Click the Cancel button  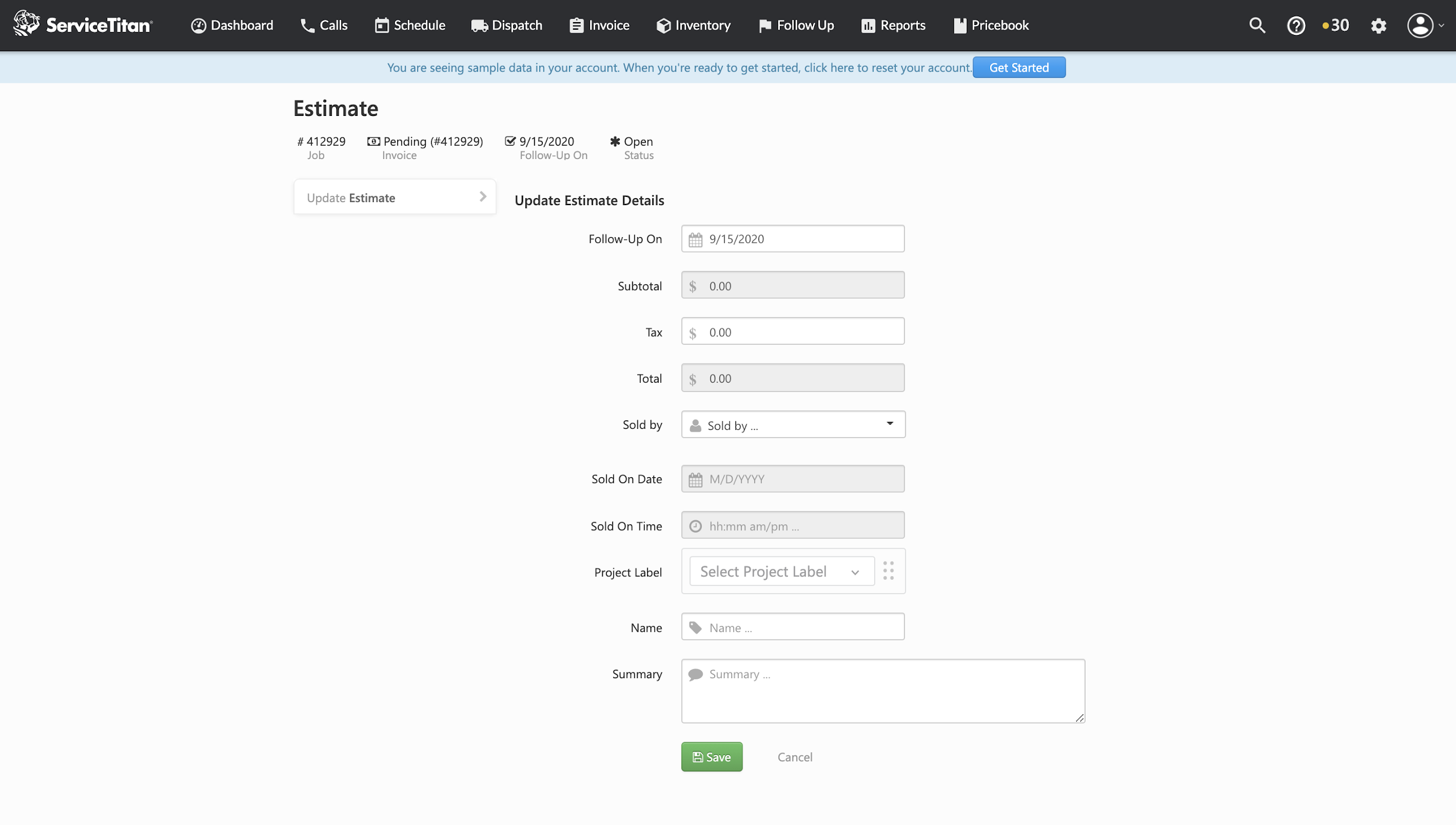(x=795, y=756)
